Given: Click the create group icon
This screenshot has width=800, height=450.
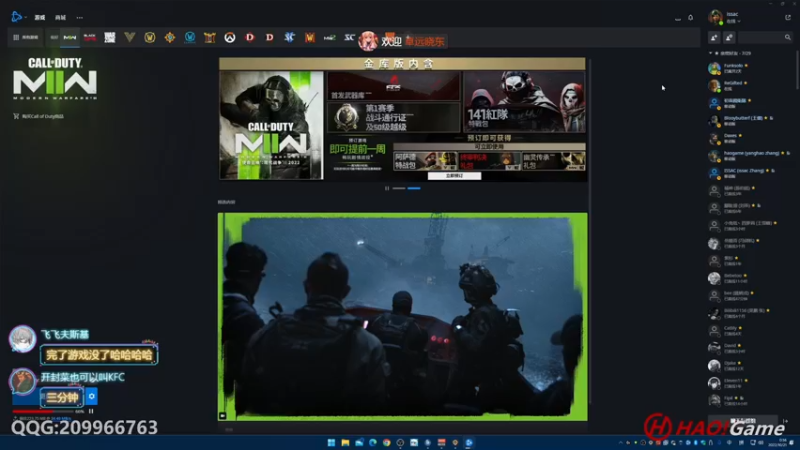Looking at the screenshot, I should 729,37.
